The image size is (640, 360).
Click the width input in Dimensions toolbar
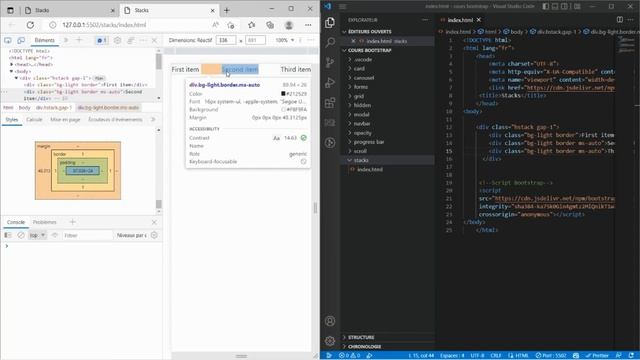tap(227, 40)
